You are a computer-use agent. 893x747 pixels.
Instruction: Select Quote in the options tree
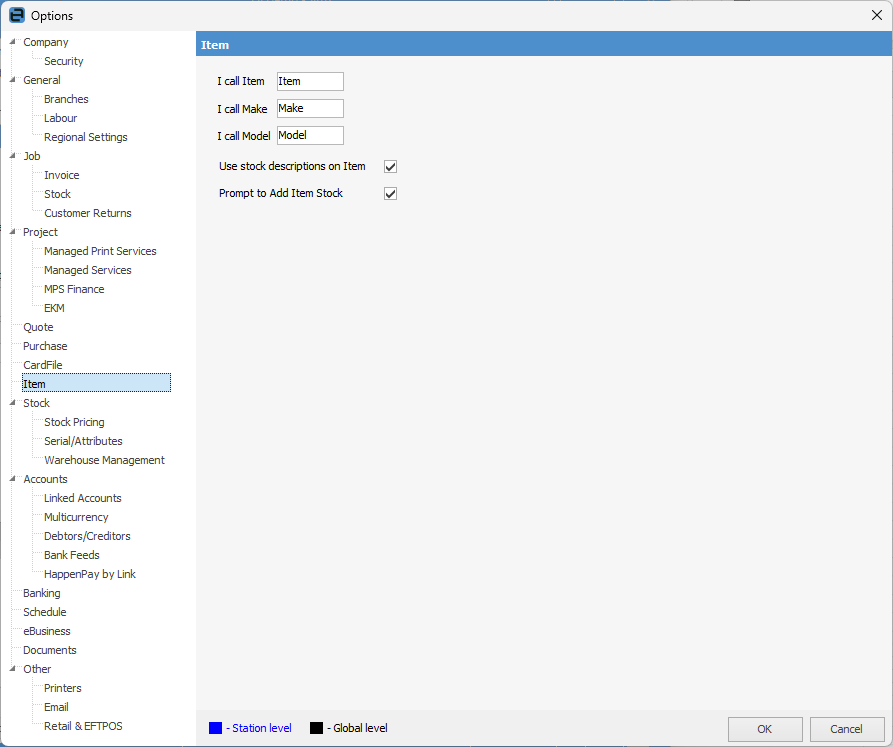38,327
